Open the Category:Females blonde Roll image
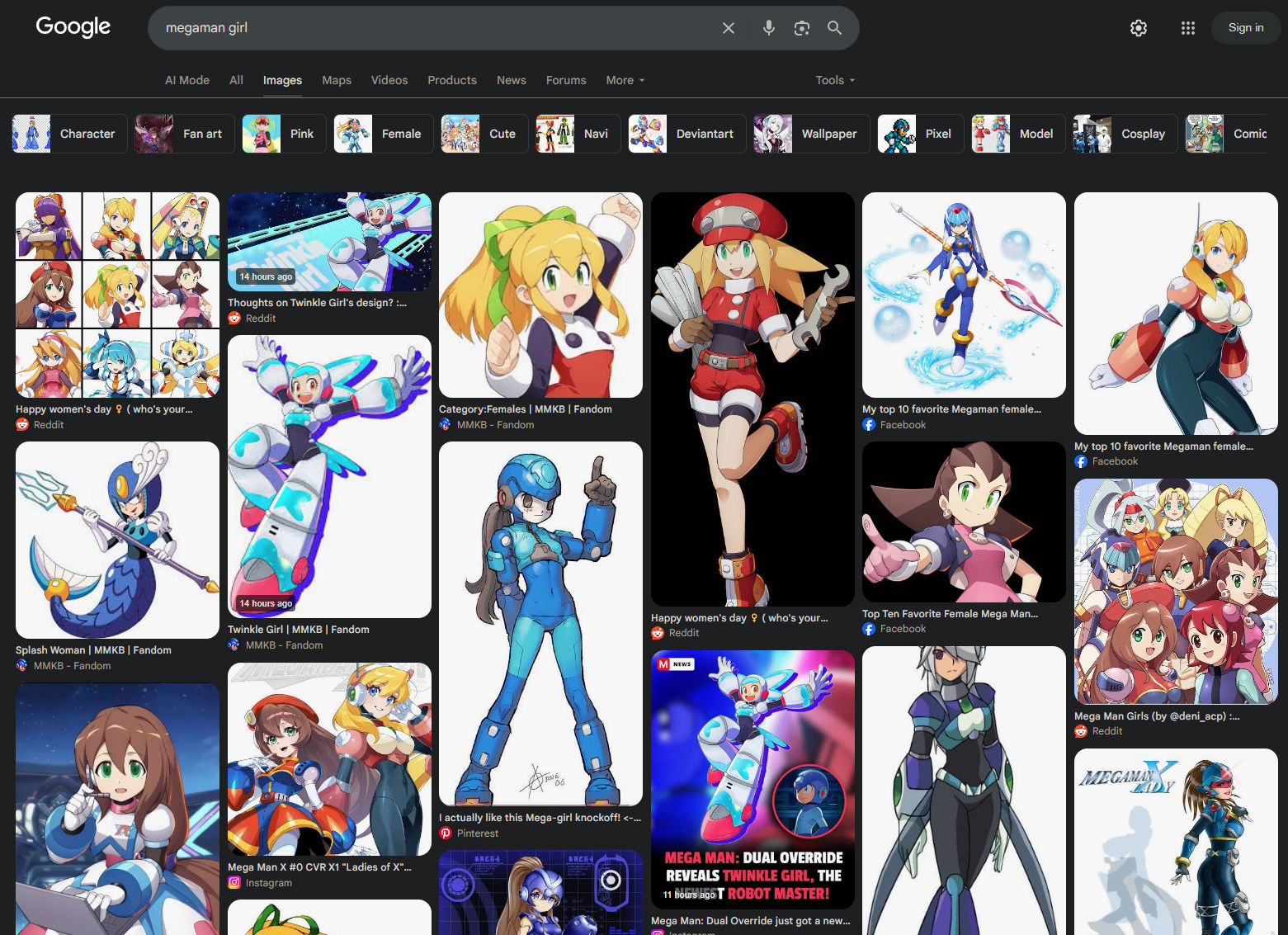 pyautogui.click(x=540, y=295)
